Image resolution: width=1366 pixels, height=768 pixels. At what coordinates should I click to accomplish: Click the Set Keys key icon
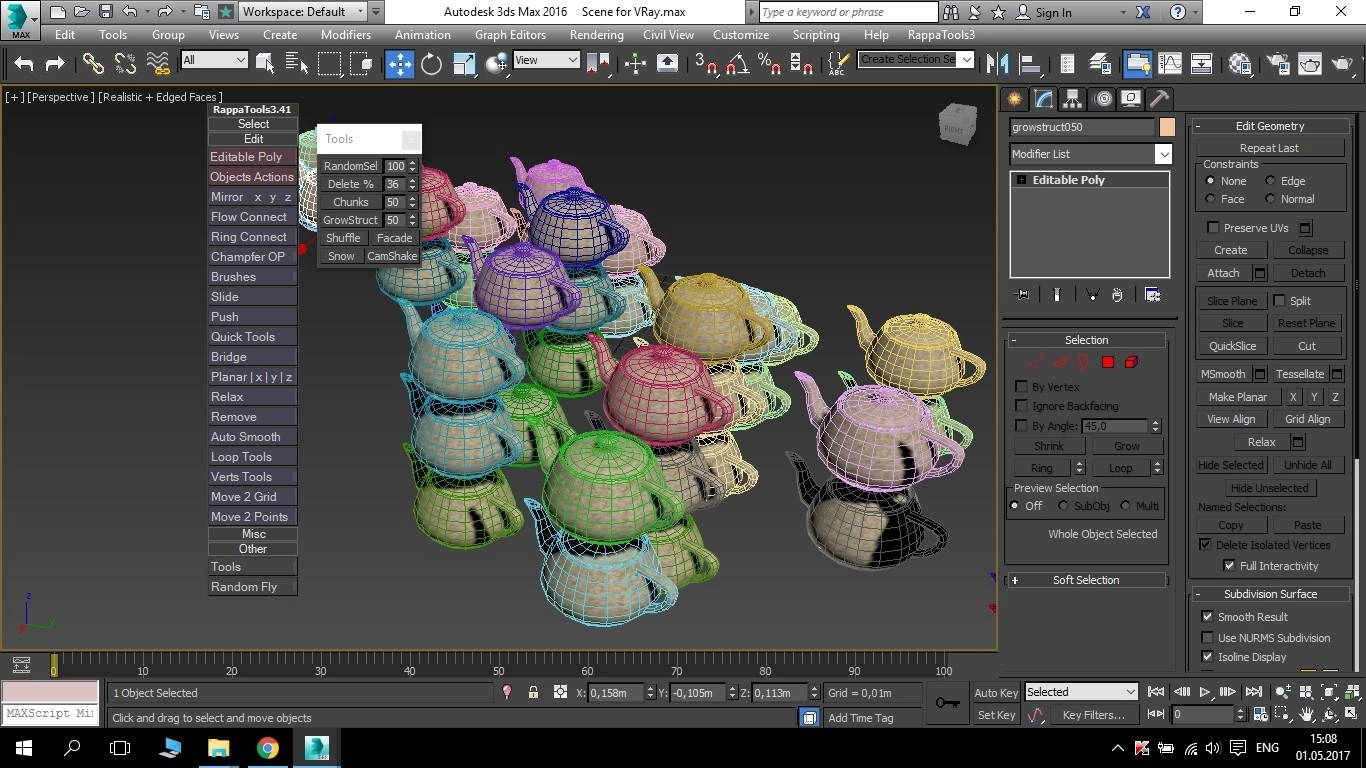(947, 703)
